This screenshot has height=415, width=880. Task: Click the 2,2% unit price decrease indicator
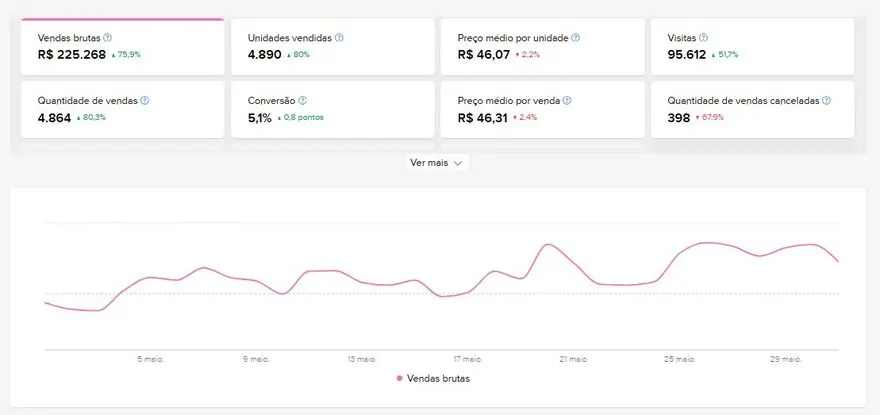click(x=528, y=55)
